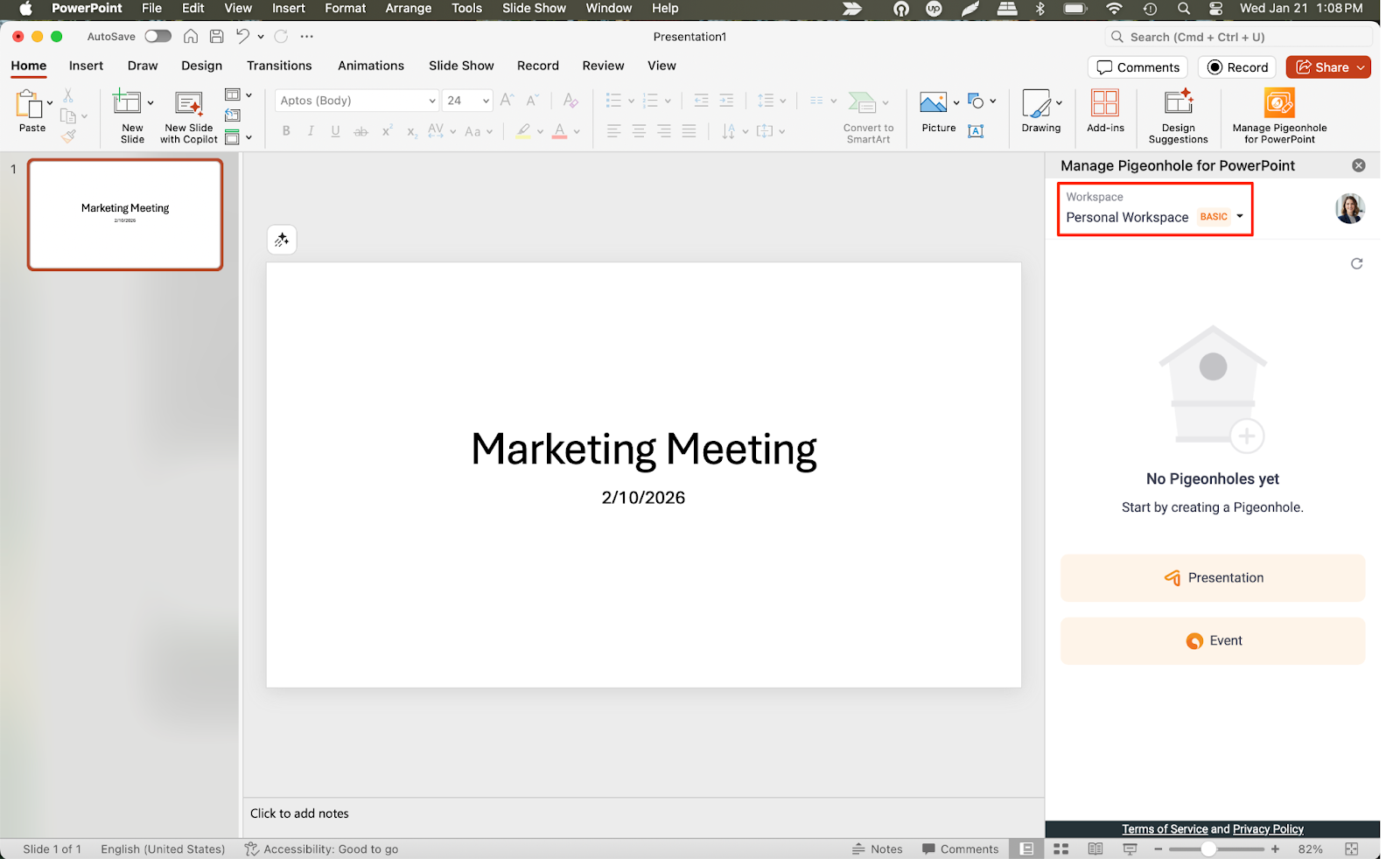This screenshot has width=1400, height=859.
Task: Open Design Suggestions from the ribbon
Action: (x=1178, y=104)
